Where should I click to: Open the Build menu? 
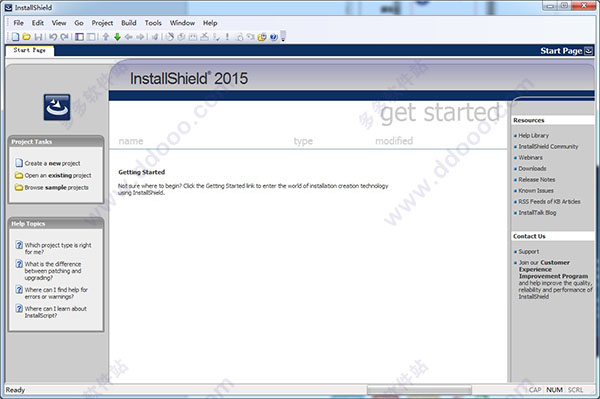(129, 23)
